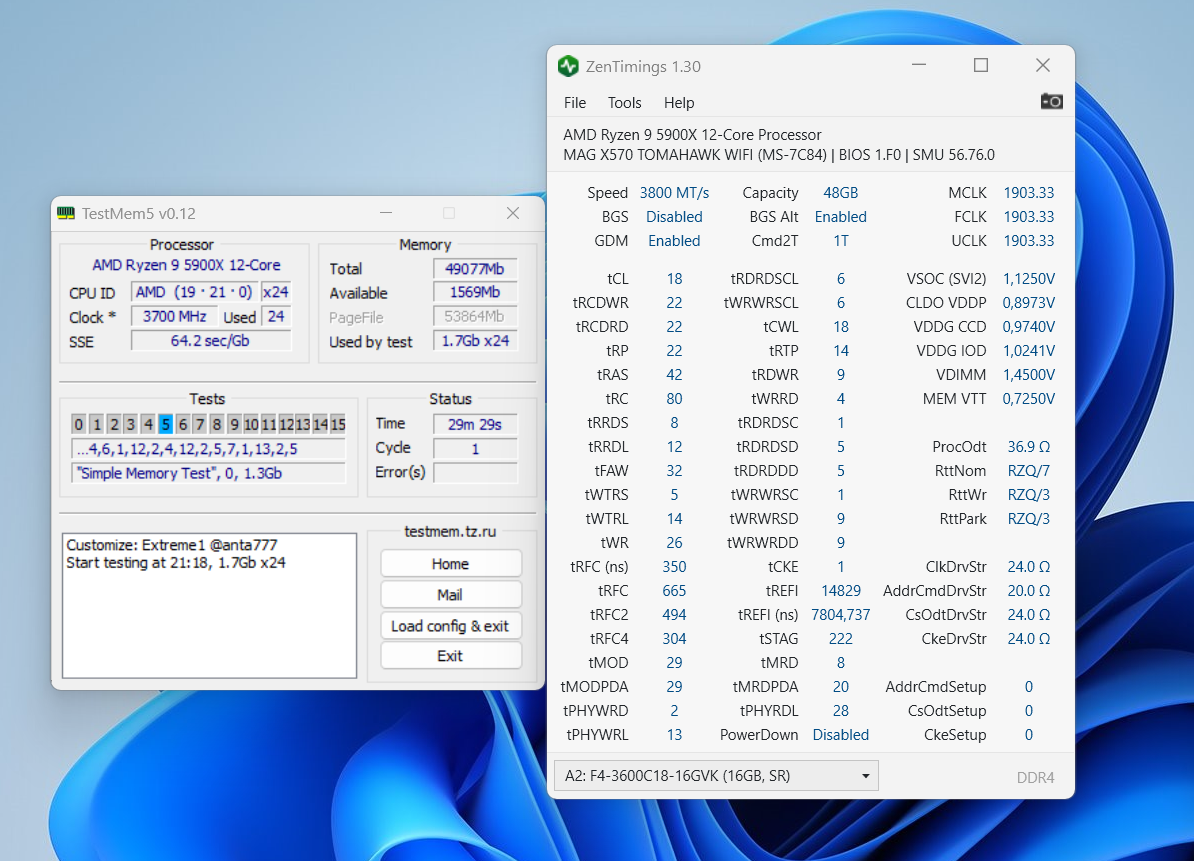Screen dimensions: 1194x861
Task: Click the testmem.tz.ru group label
Action: coord(450,531)
